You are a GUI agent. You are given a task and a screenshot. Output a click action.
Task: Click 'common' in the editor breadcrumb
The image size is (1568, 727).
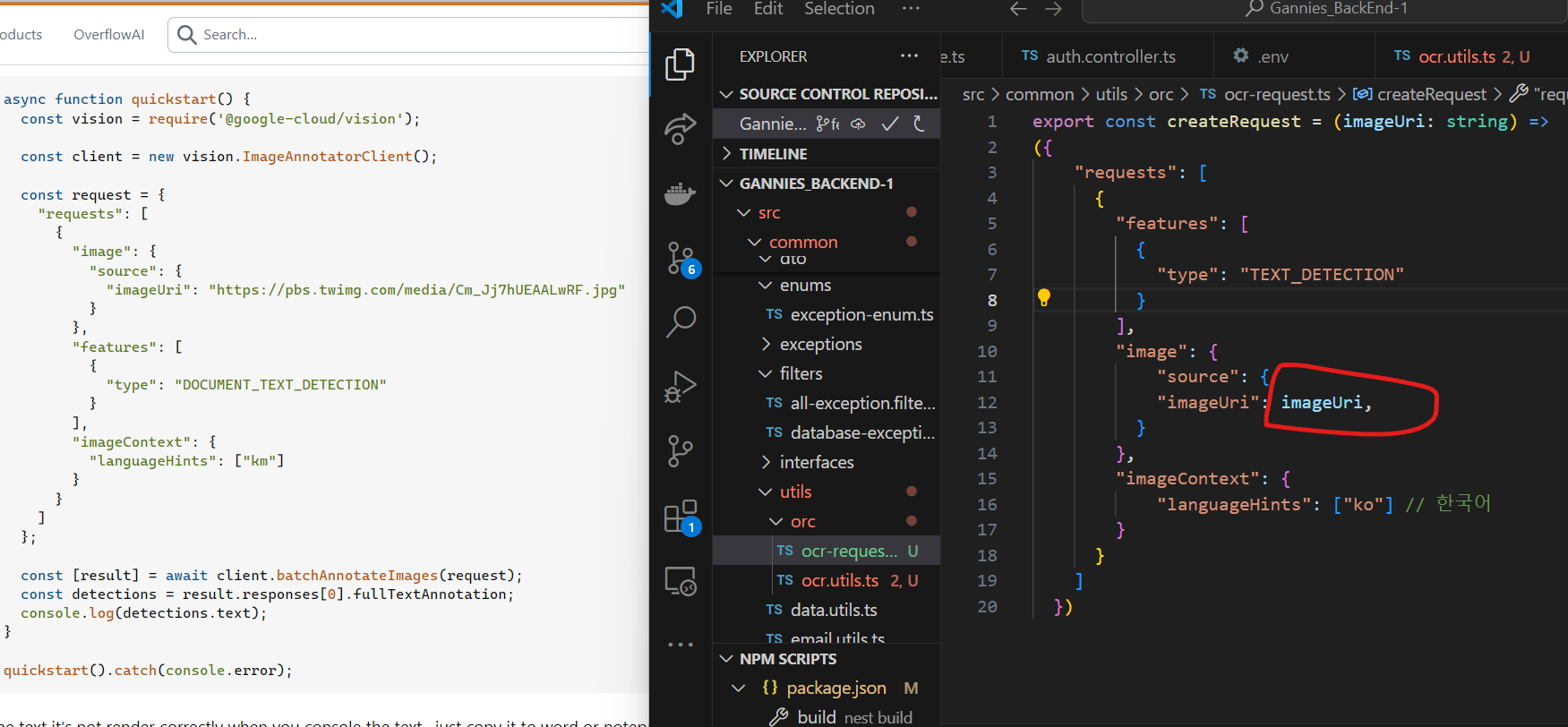point(1039,94)
